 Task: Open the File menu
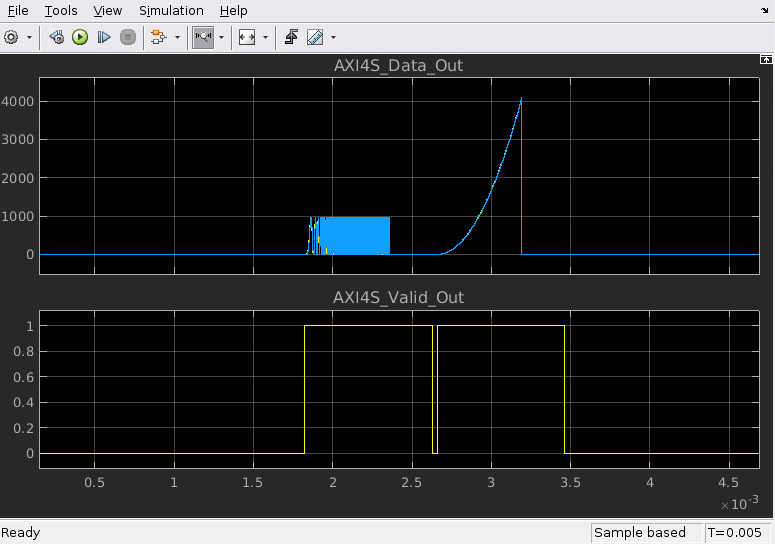[x=18, y=10]
